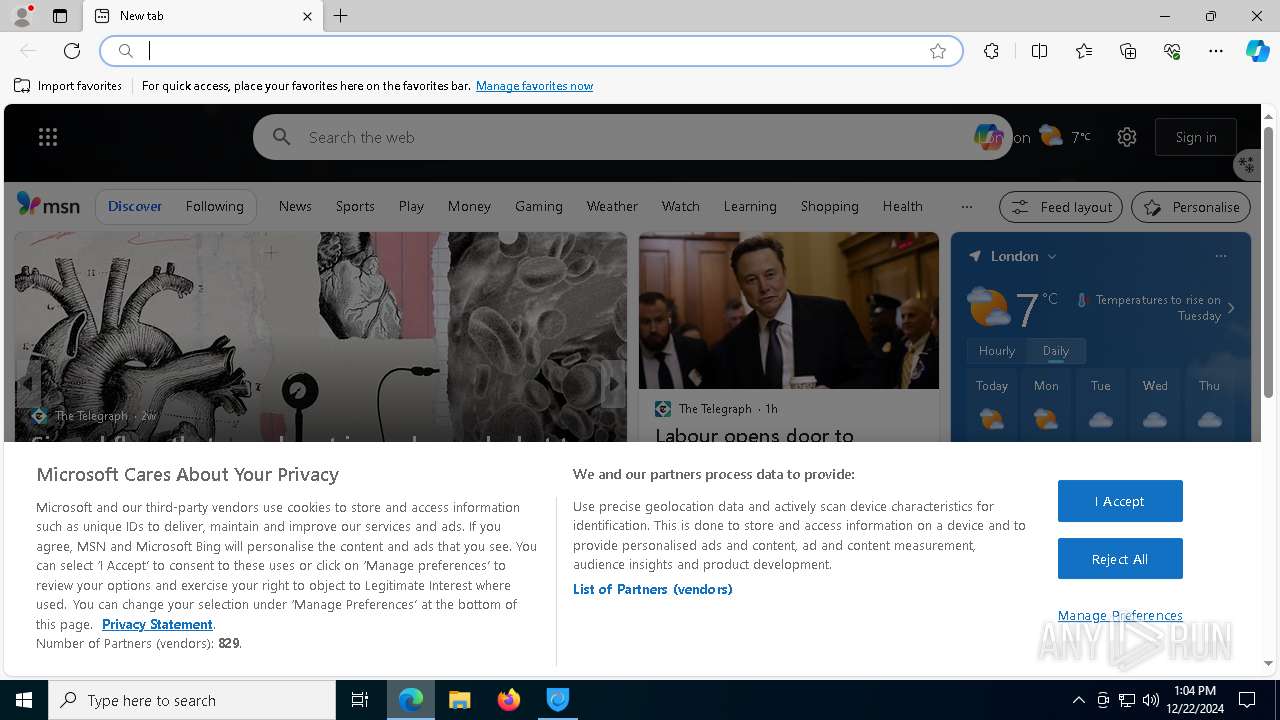
Task: Show more MSN navigation categories
Action: point(966,207)
